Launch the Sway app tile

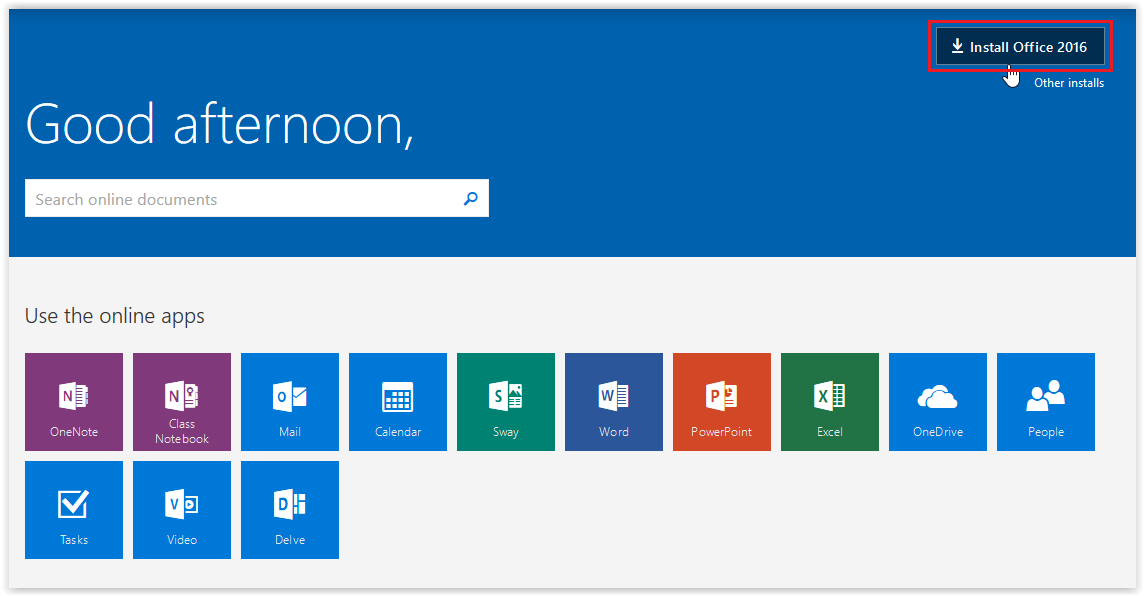pos(506,402)
